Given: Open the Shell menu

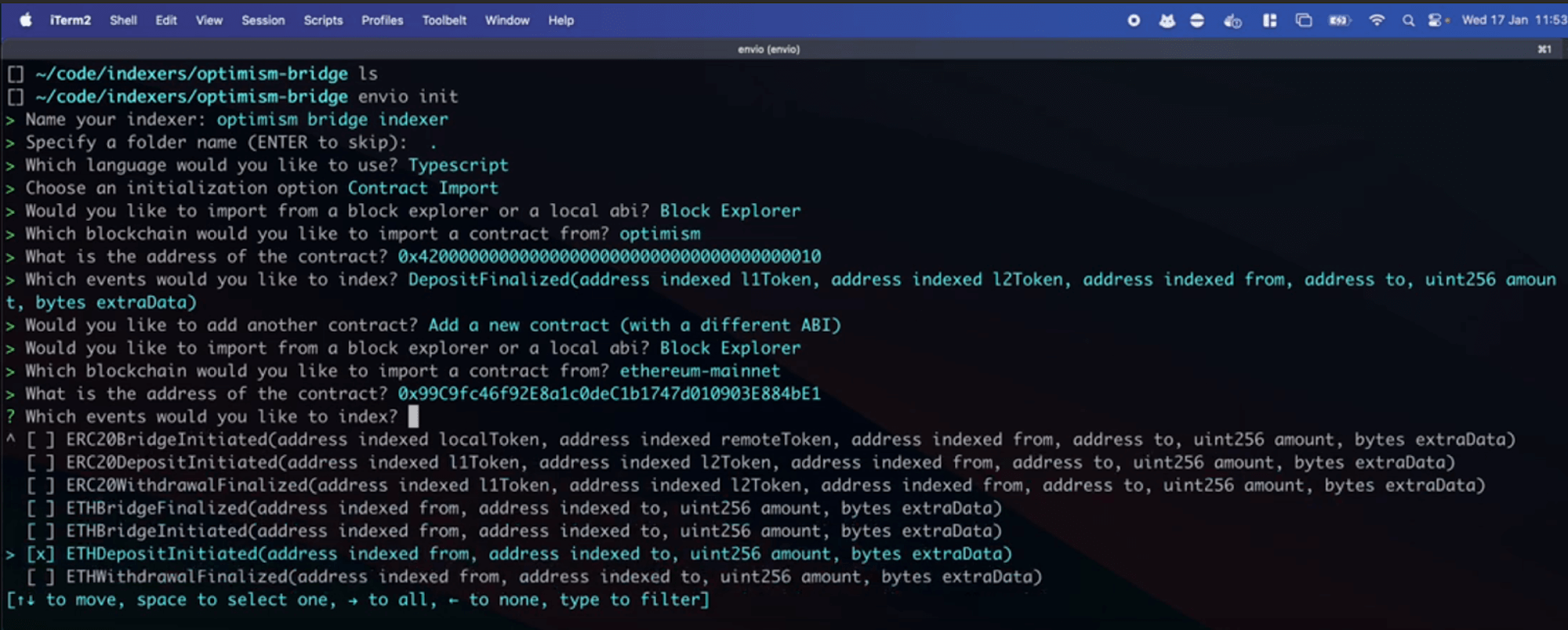Looking at the screenshot, I should click(123, 20).
